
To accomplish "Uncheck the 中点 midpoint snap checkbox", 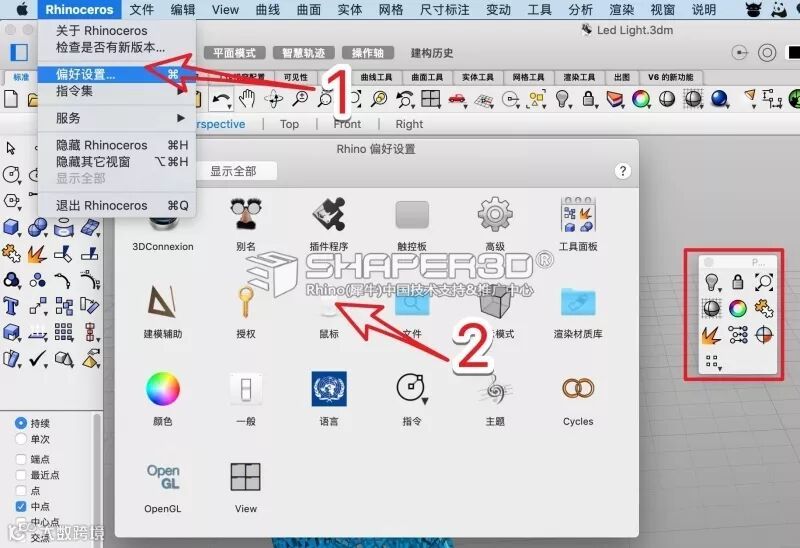I will tap(21, 506).
